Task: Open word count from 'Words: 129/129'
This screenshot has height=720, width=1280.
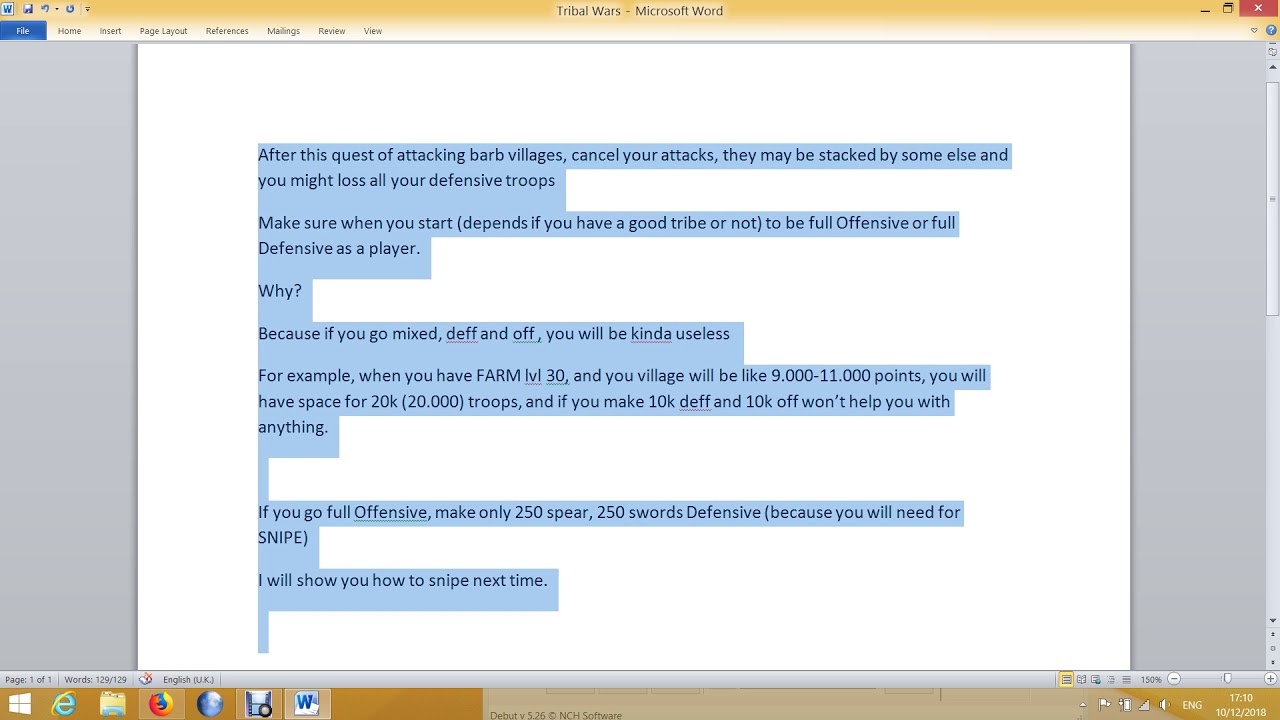Action: tap(96, 680)
